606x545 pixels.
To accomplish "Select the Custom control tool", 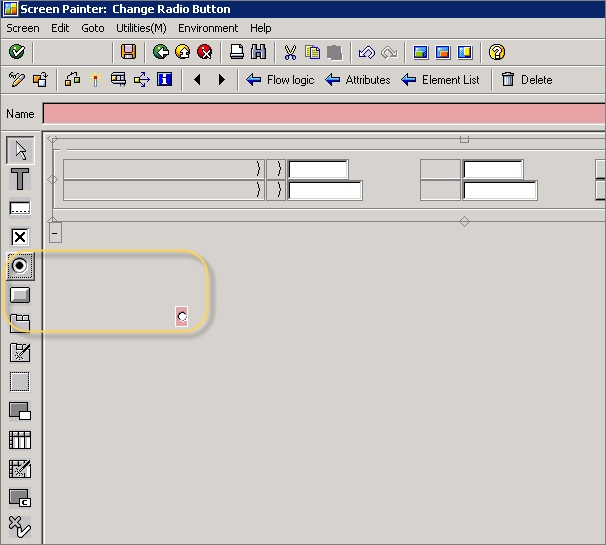I will tap(20, 498).
